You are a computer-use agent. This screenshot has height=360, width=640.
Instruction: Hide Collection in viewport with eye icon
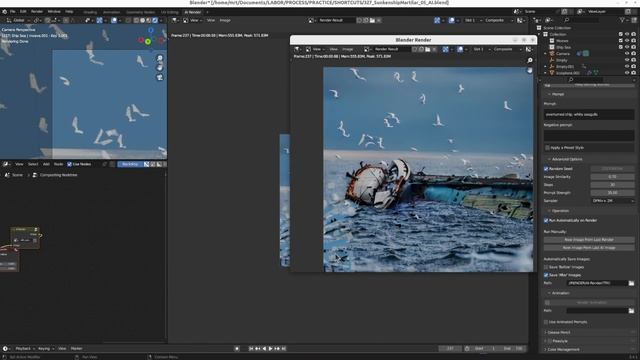click(x=627, y=34)
